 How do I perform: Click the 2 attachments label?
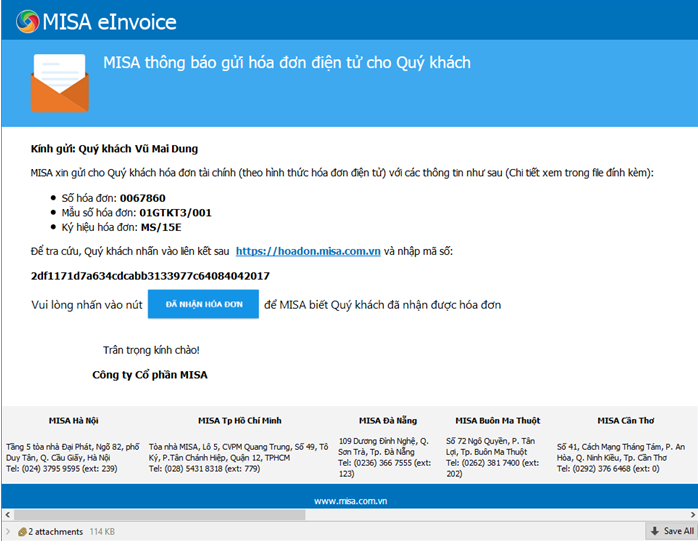(55, 532)
